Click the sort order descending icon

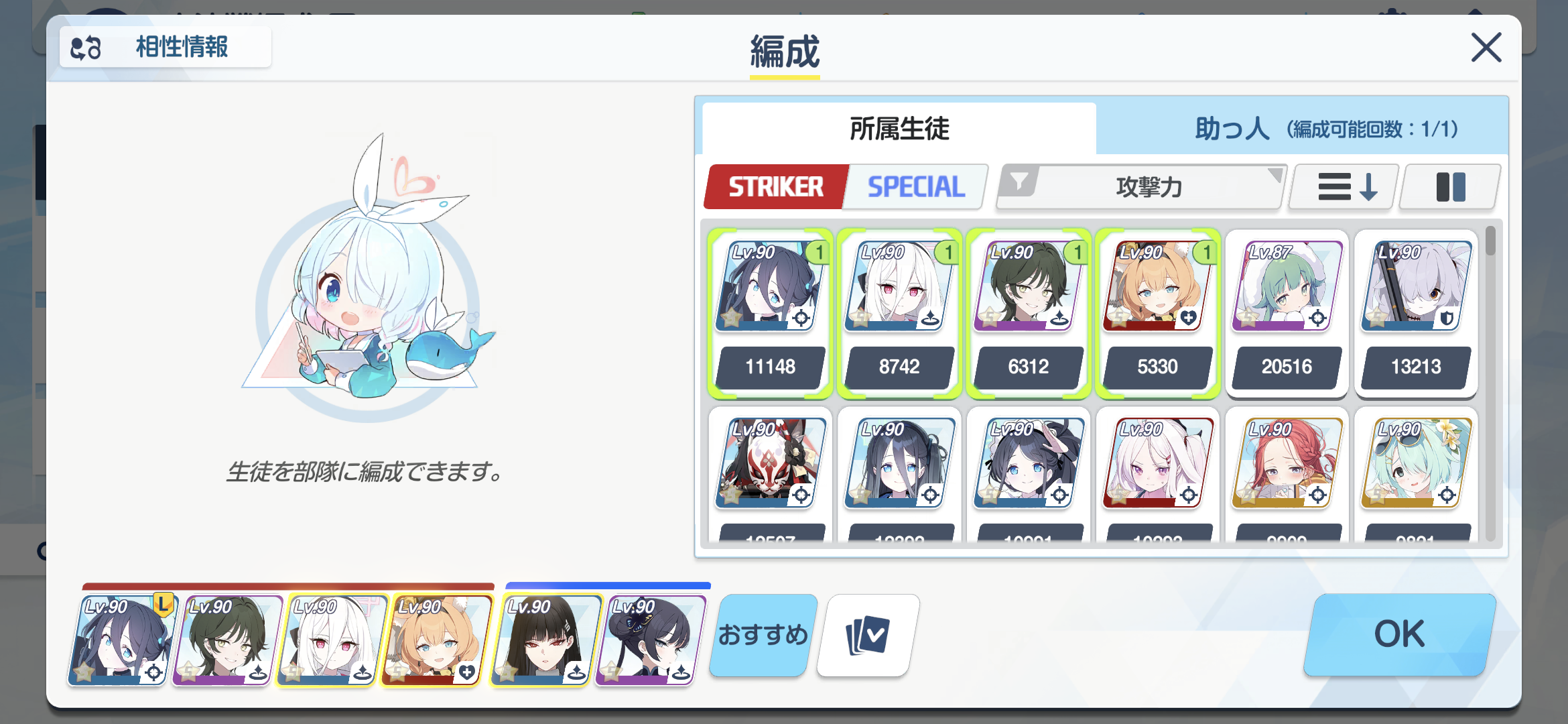1346,187
